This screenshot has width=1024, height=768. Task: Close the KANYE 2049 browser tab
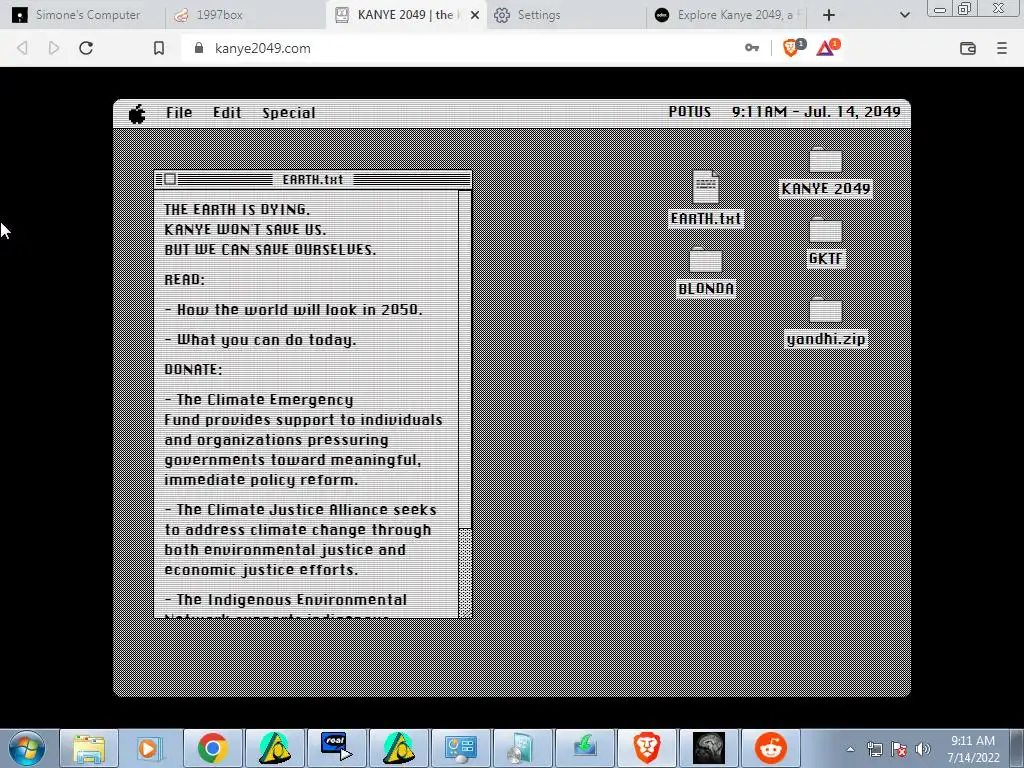pos(475,15)
